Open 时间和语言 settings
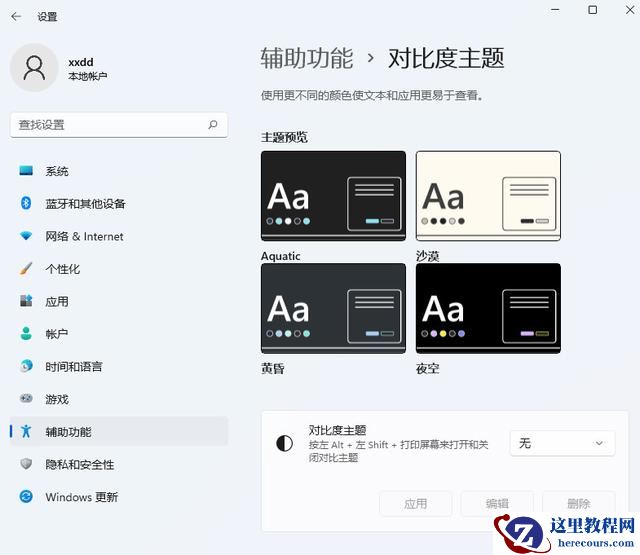The image size is (640, 555). tap(119, 366)
